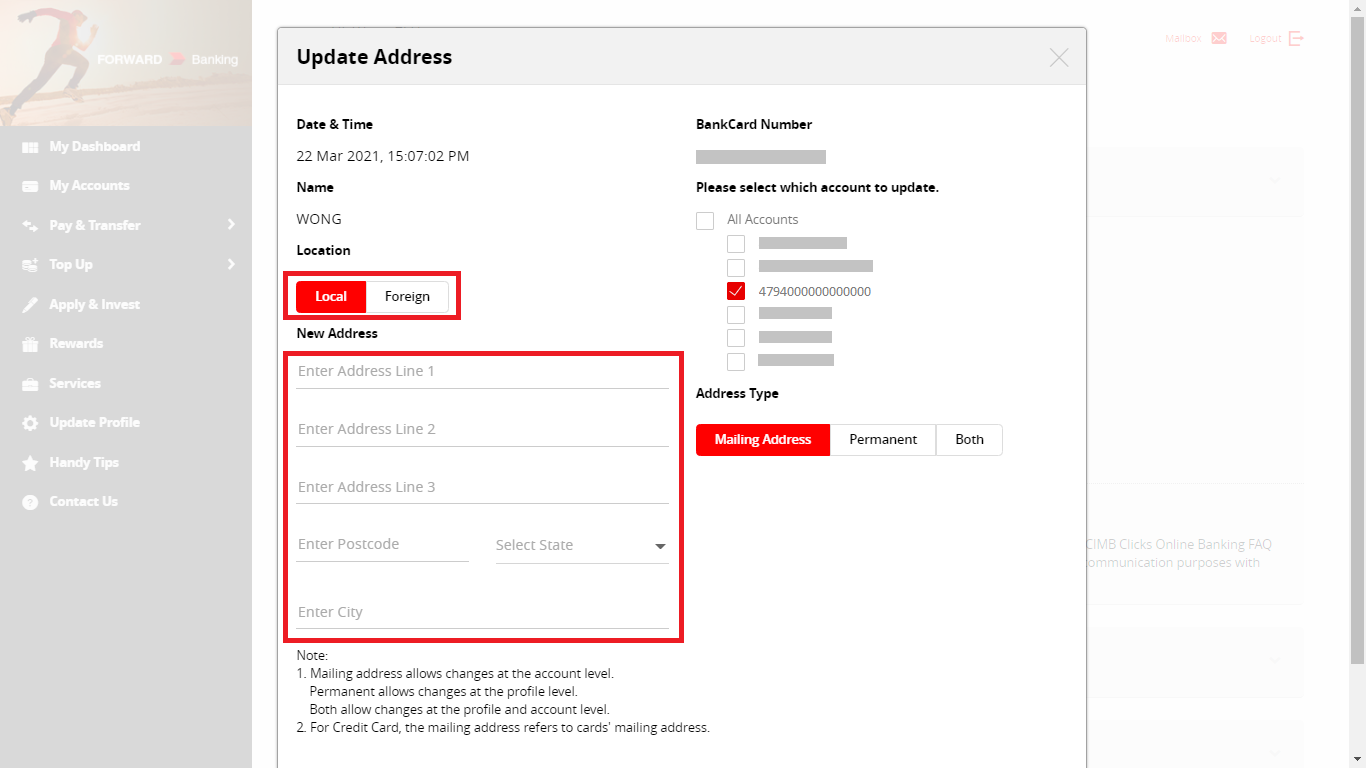Click the FORWARD Banking logo
Image resolution: width=1366 pixels, height=768 pixels.
point(167,60)
